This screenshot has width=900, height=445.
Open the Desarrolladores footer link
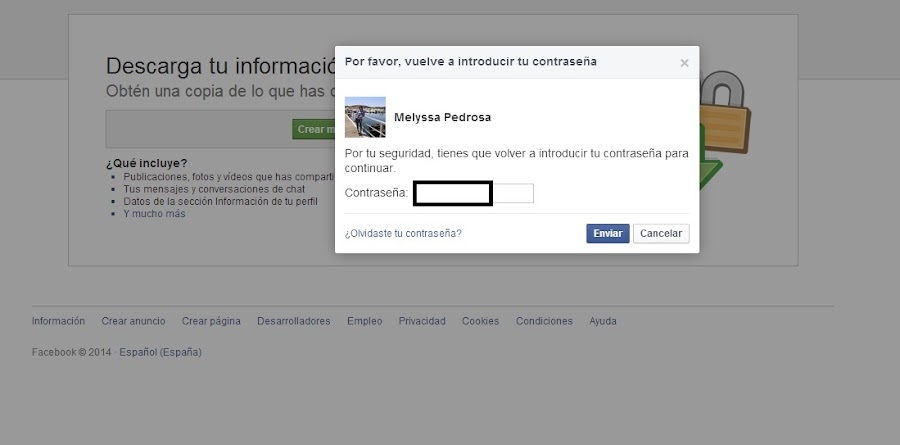click(x=294, y=321)
